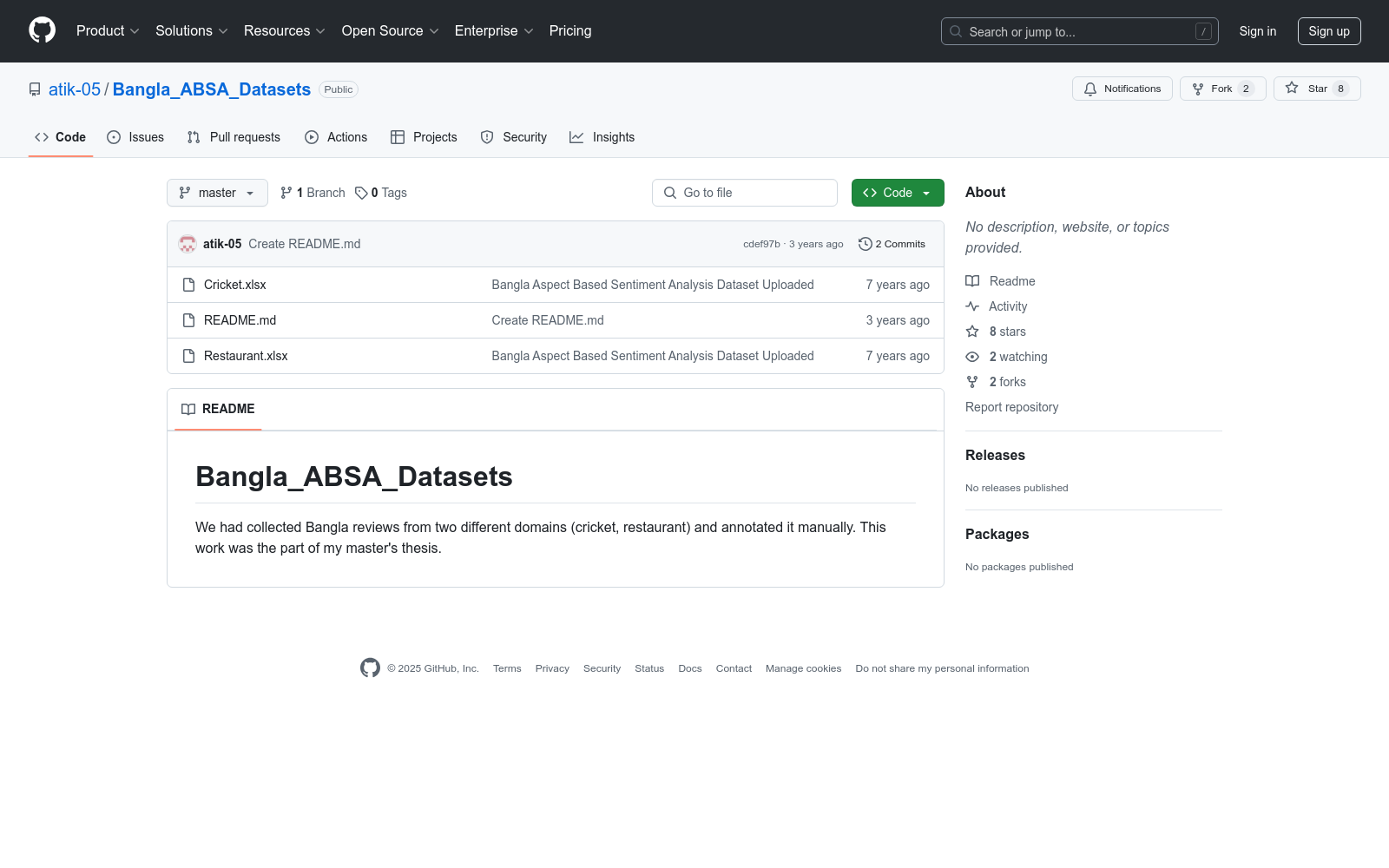Click the Create README.md commit message in the header row
The width and height of the screenshot is (1389, 868).
tap(304, 244)
